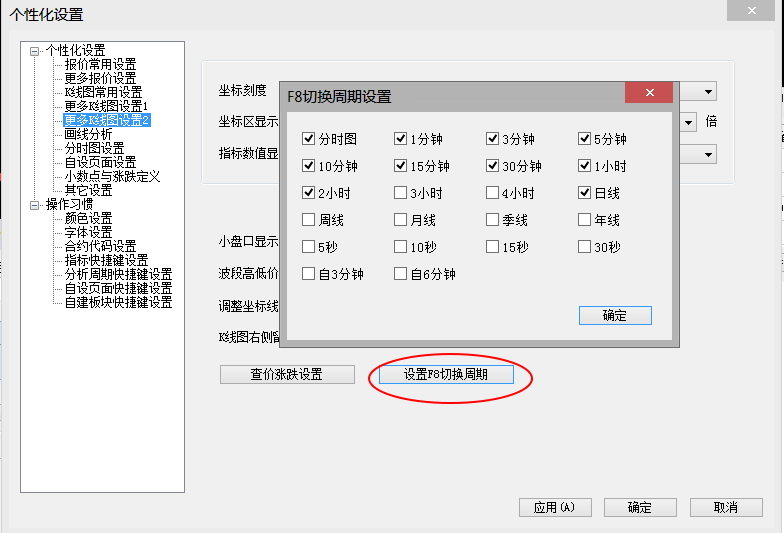The height and width of the screenshot is (533, 784).
Task: Enable the 4小时 period checkbox
Action: coord(492,192)
